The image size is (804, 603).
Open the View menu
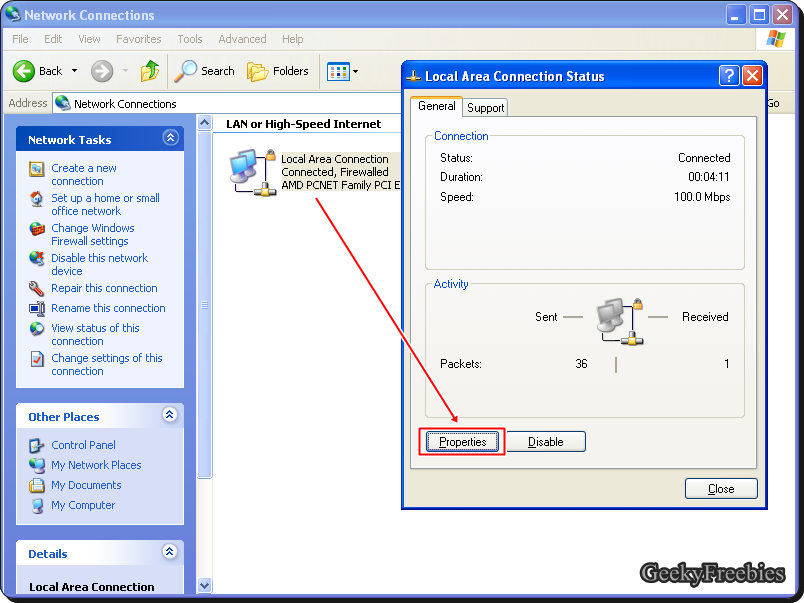[x=89, y=39]
